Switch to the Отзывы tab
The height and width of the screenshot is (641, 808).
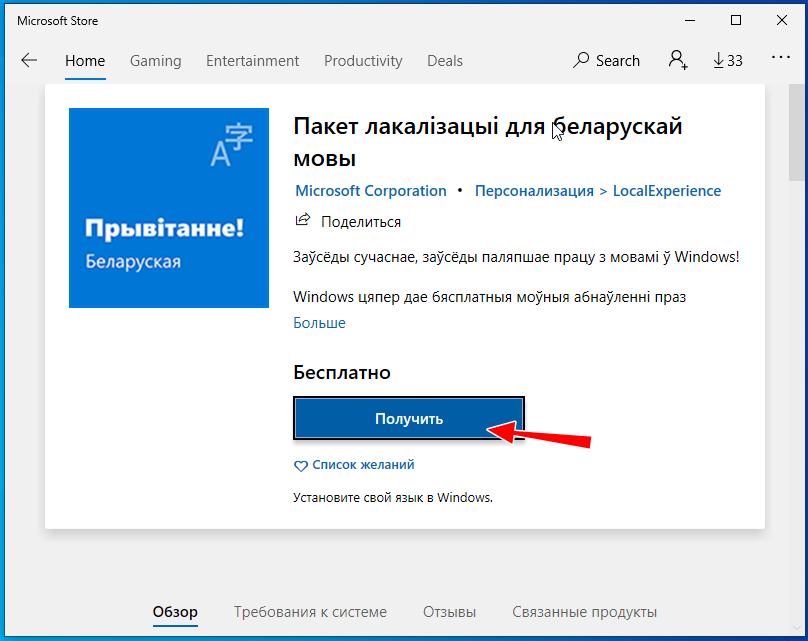(x=449, y=612)
